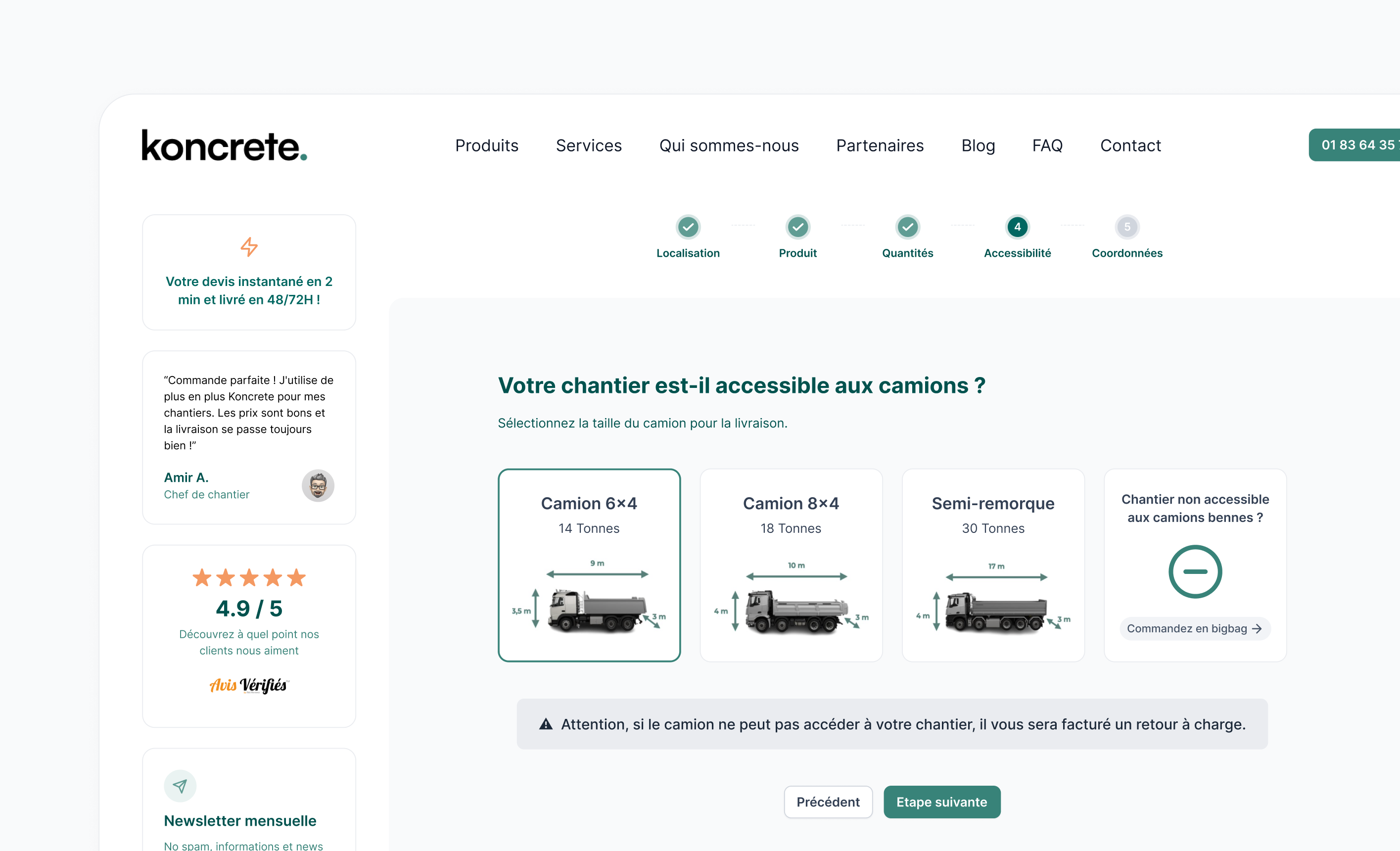Click the Produit step checkmark
This screenshot has height=851, width=1400.
(x=798, y=227)
